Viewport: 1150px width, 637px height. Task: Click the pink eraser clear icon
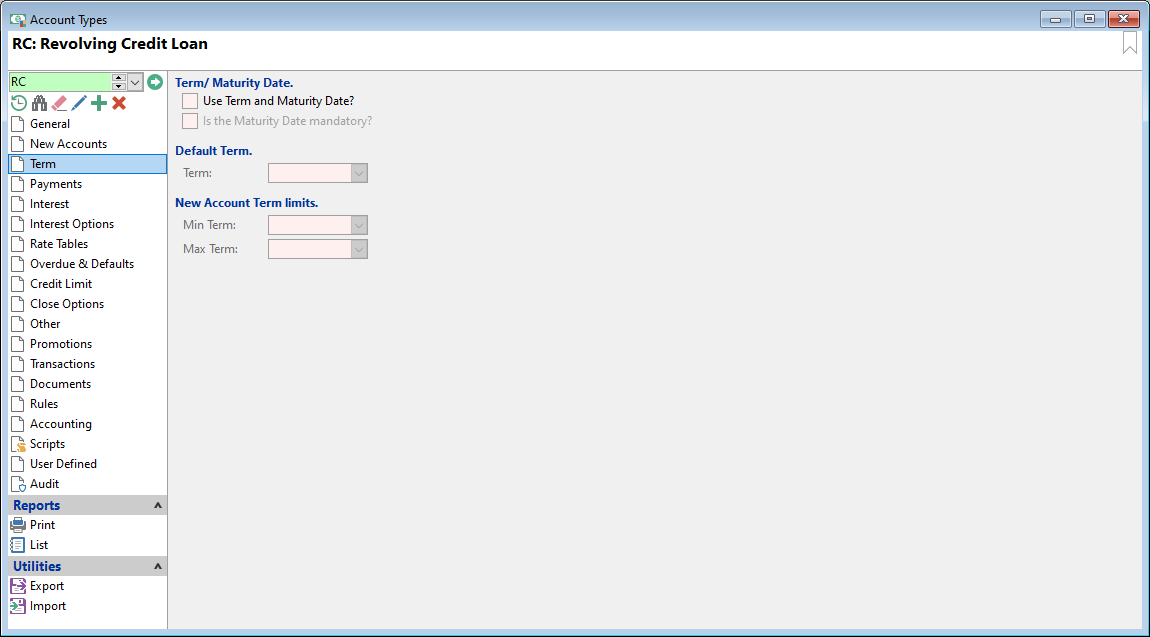click(x=59, y=103)
